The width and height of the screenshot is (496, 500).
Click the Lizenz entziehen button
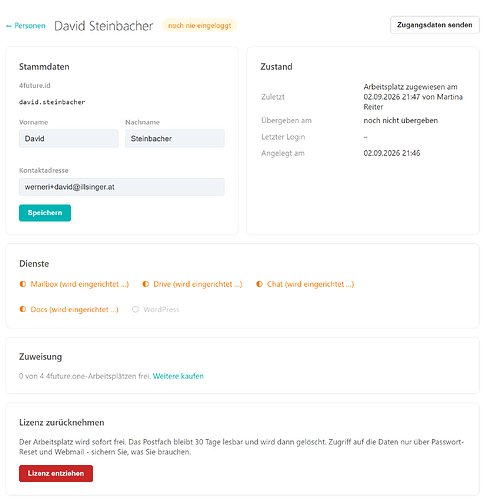tap(56, 473)
